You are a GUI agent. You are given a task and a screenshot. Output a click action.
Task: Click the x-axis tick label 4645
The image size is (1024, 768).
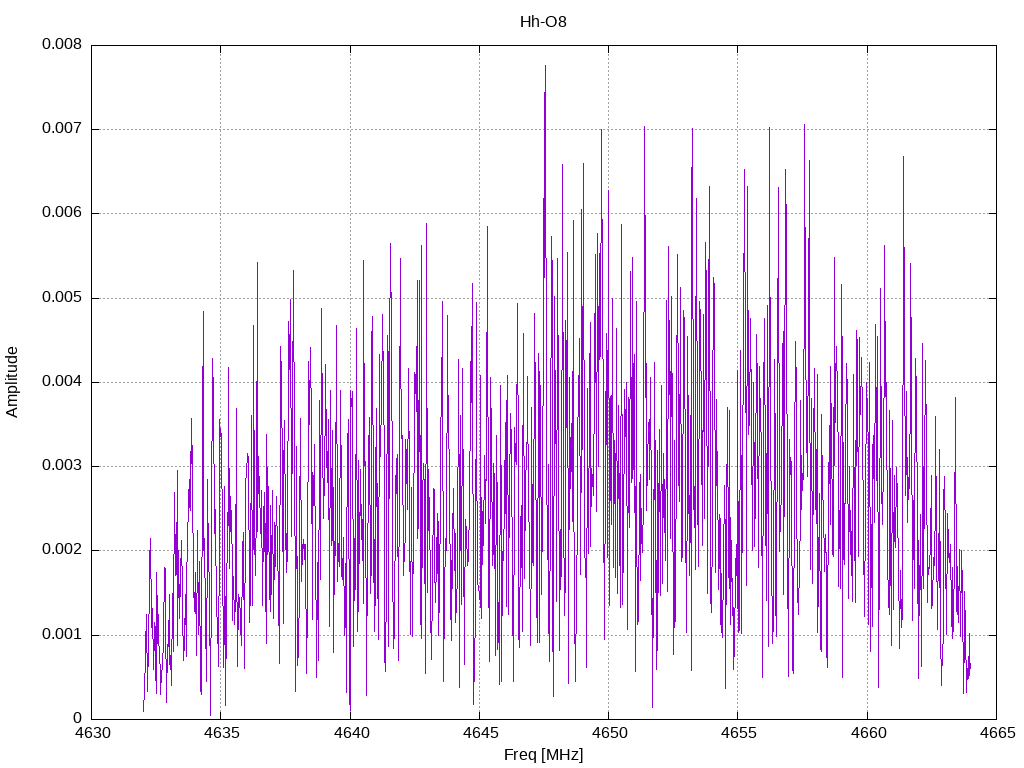[481, 733]
